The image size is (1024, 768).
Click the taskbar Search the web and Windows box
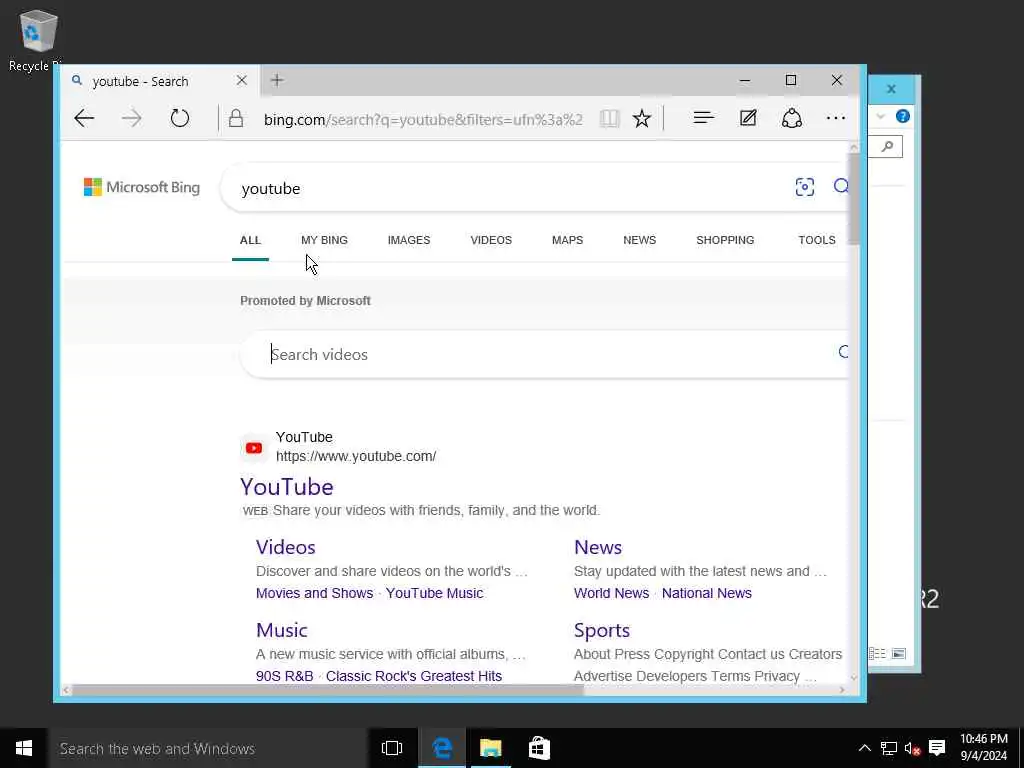(x=208, y=748)
